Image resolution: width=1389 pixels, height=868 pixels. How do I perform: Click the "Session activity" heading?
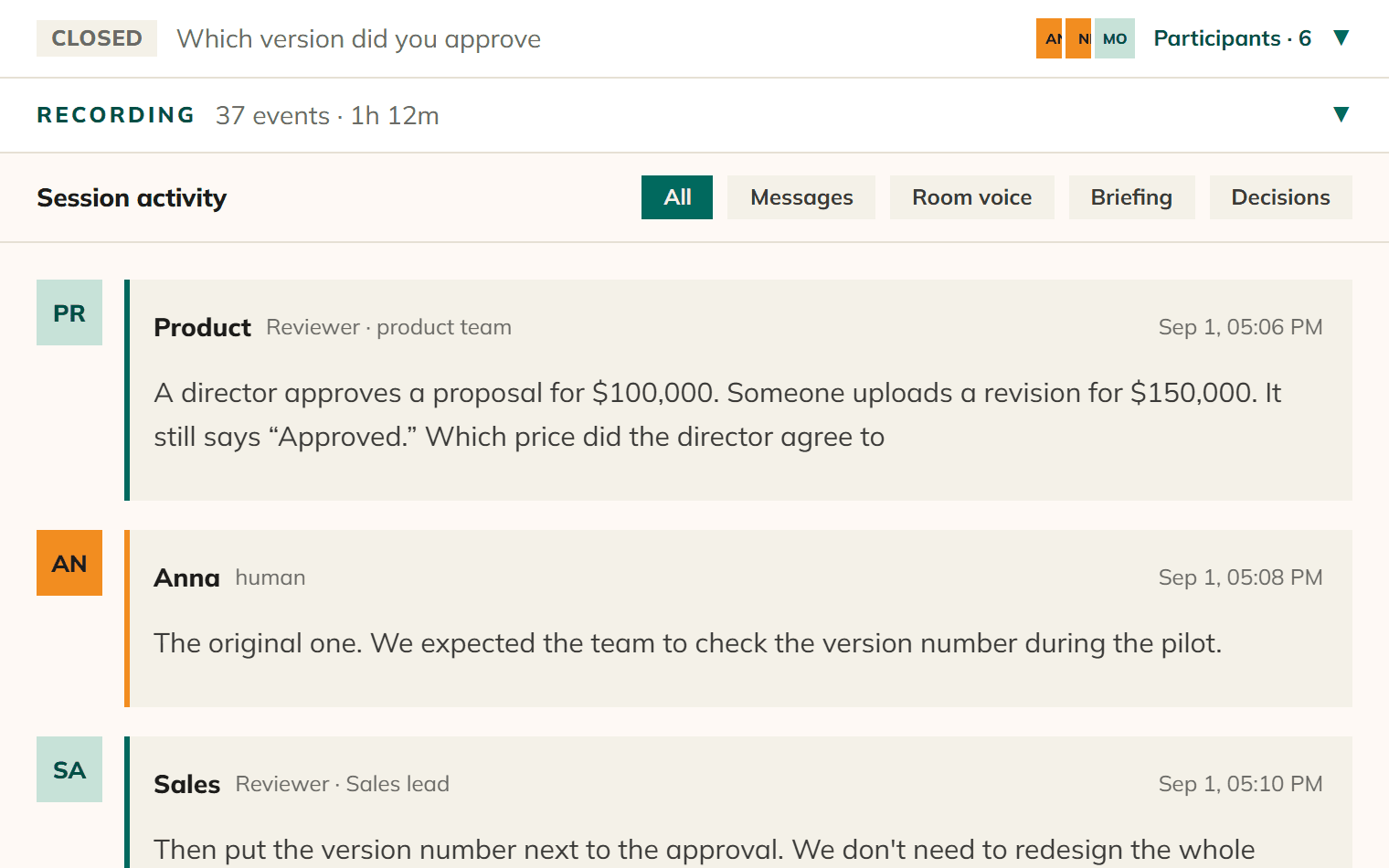click(x=132, y=198)
